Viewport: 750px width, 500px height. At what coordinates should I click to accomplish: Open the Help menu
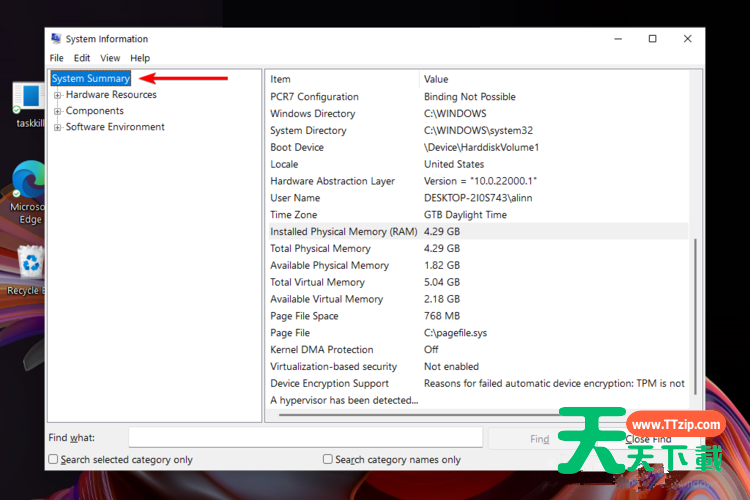coord(140,58)
